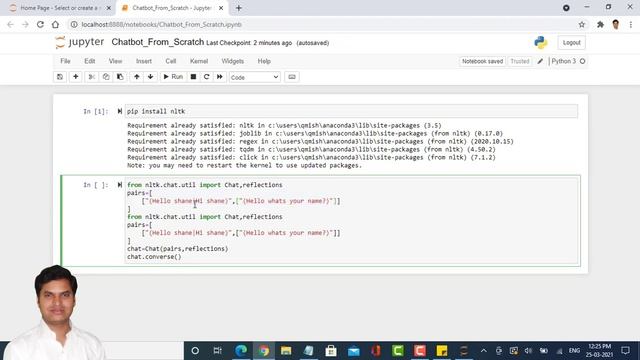The image size is (640, 360).
Task: Open the Help menu
Action: click(264, 61)
